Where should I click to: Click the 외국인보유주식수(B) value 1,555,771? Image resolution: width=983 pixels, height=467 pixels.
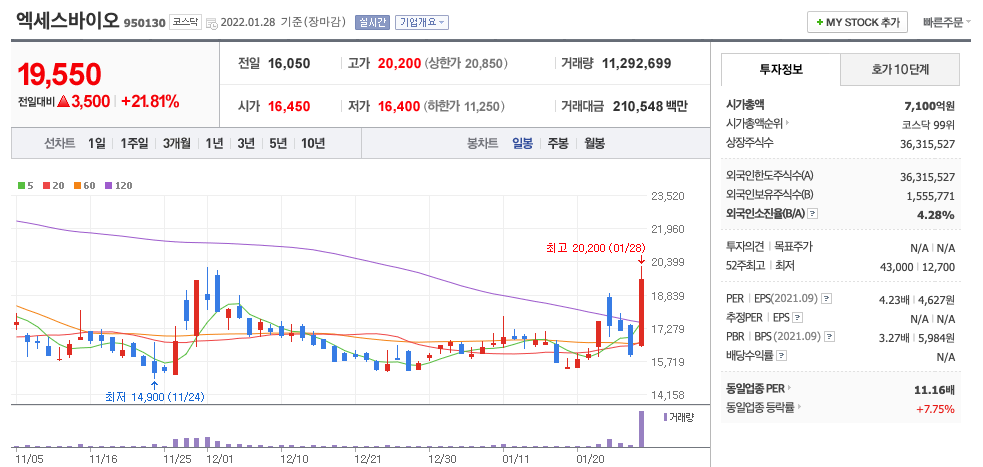931,196
